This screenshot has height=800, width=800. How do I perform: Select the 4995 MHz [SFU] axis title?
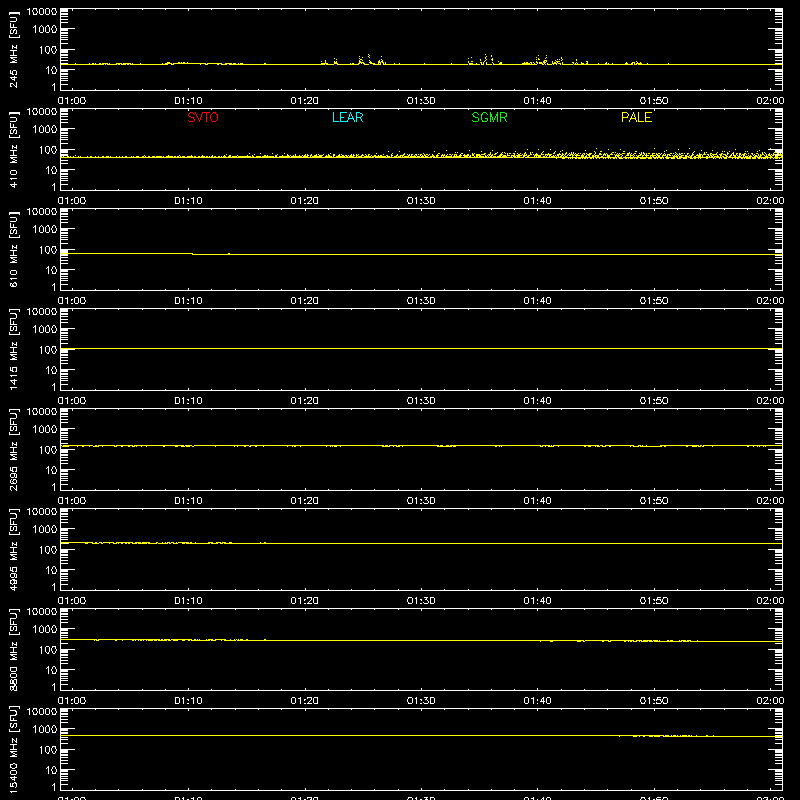(13, 549)
